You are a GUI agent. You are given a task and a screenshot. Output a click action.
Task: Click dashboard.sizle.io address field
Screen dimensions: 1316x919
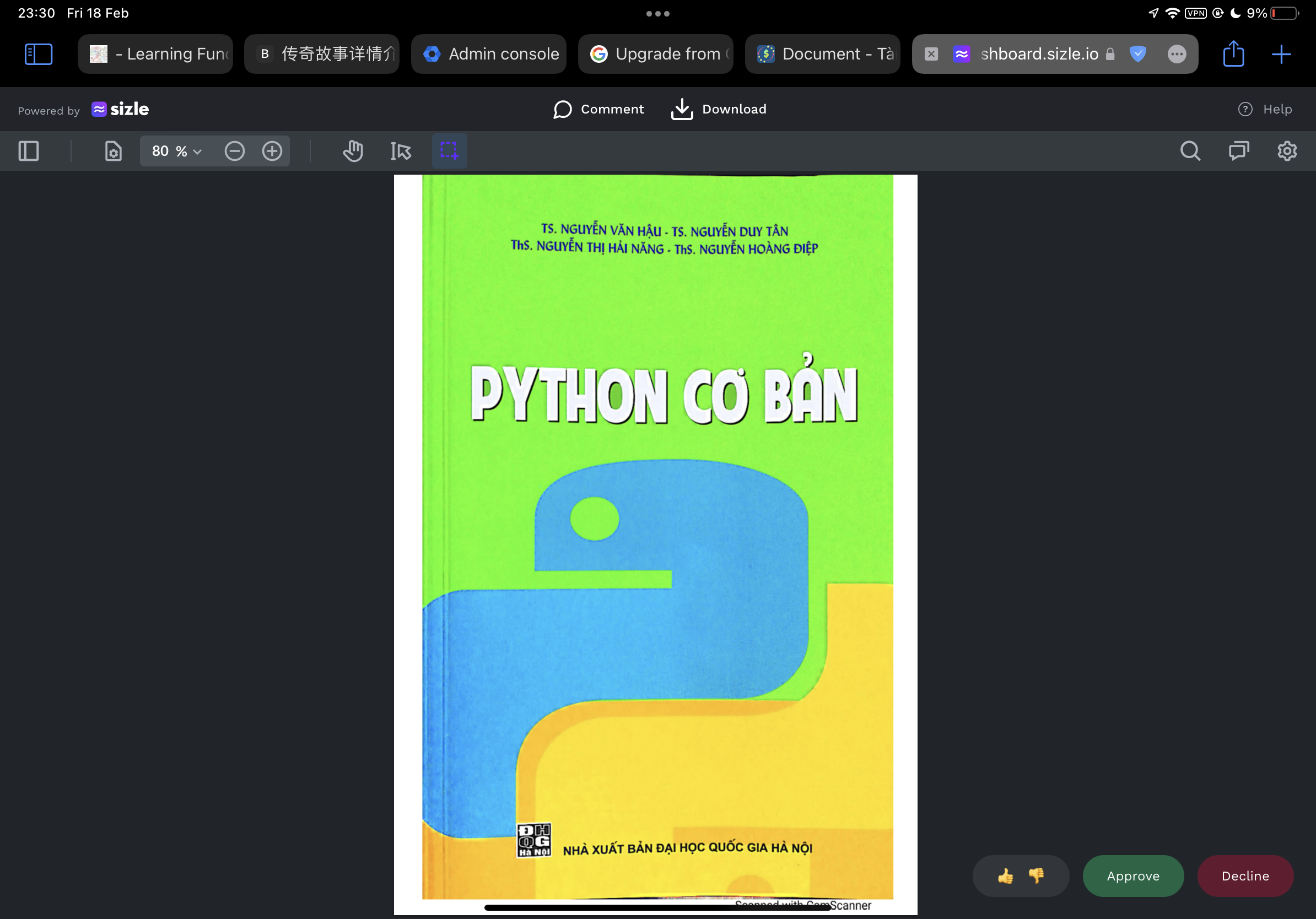1039,54
